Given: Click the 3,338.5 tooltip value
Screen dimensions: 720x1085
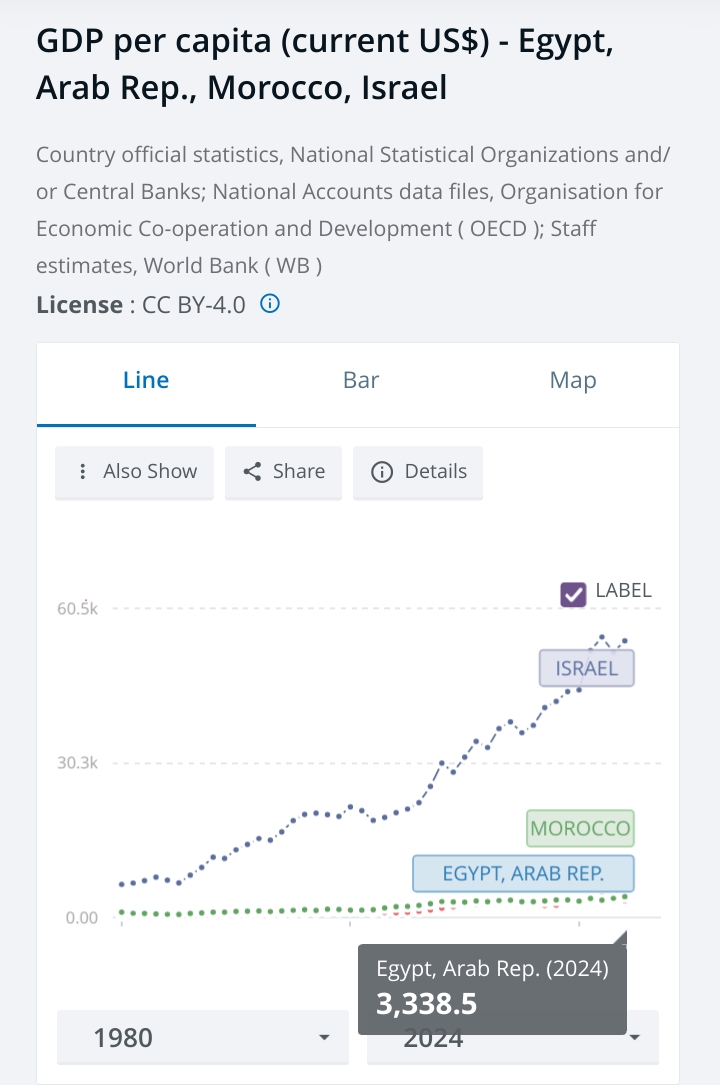Looking at the screenshot, I should pos(427,1003).
